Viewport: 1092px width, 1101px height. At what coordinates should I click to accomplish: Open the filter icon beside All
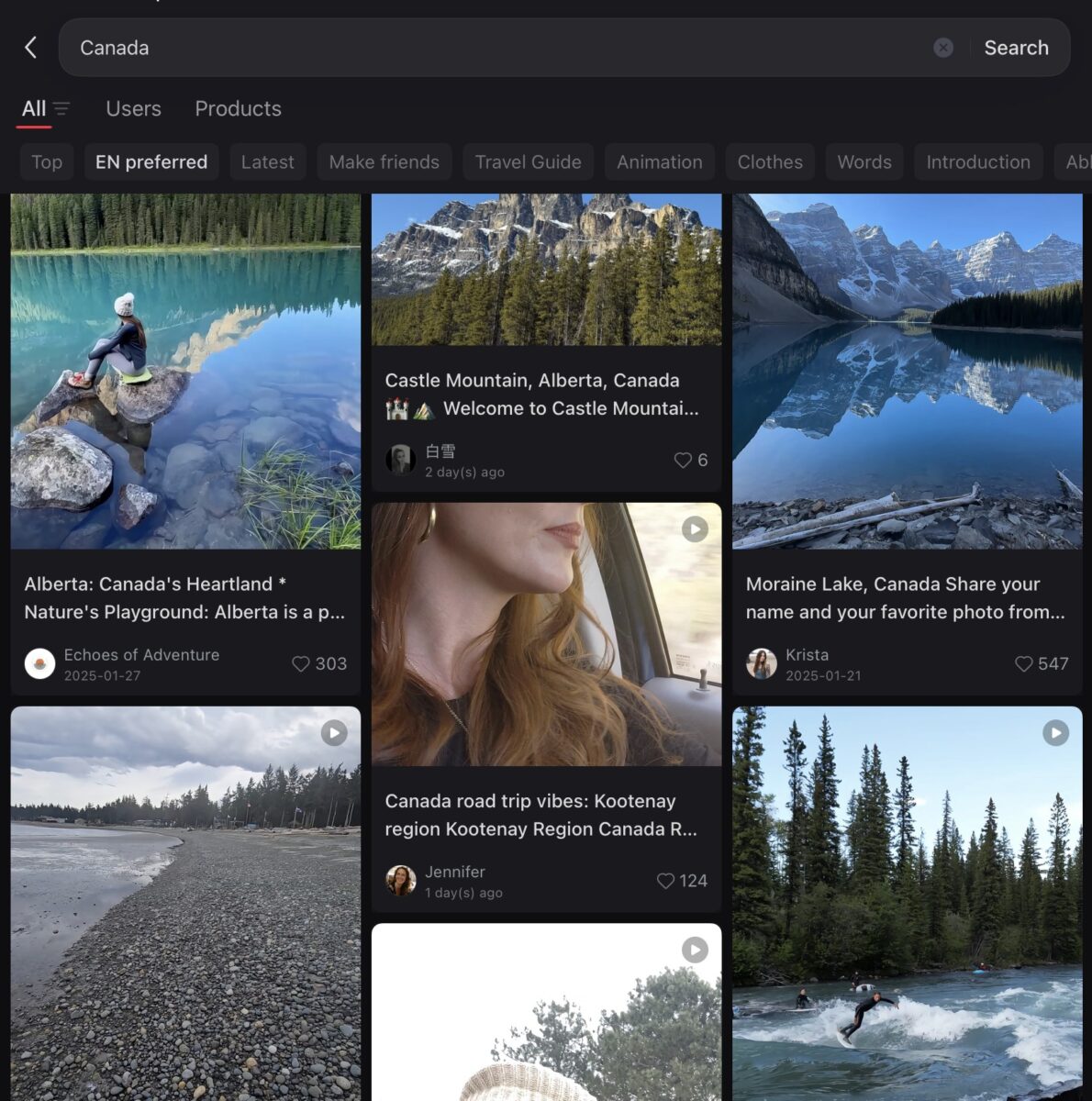click(61, 109)
